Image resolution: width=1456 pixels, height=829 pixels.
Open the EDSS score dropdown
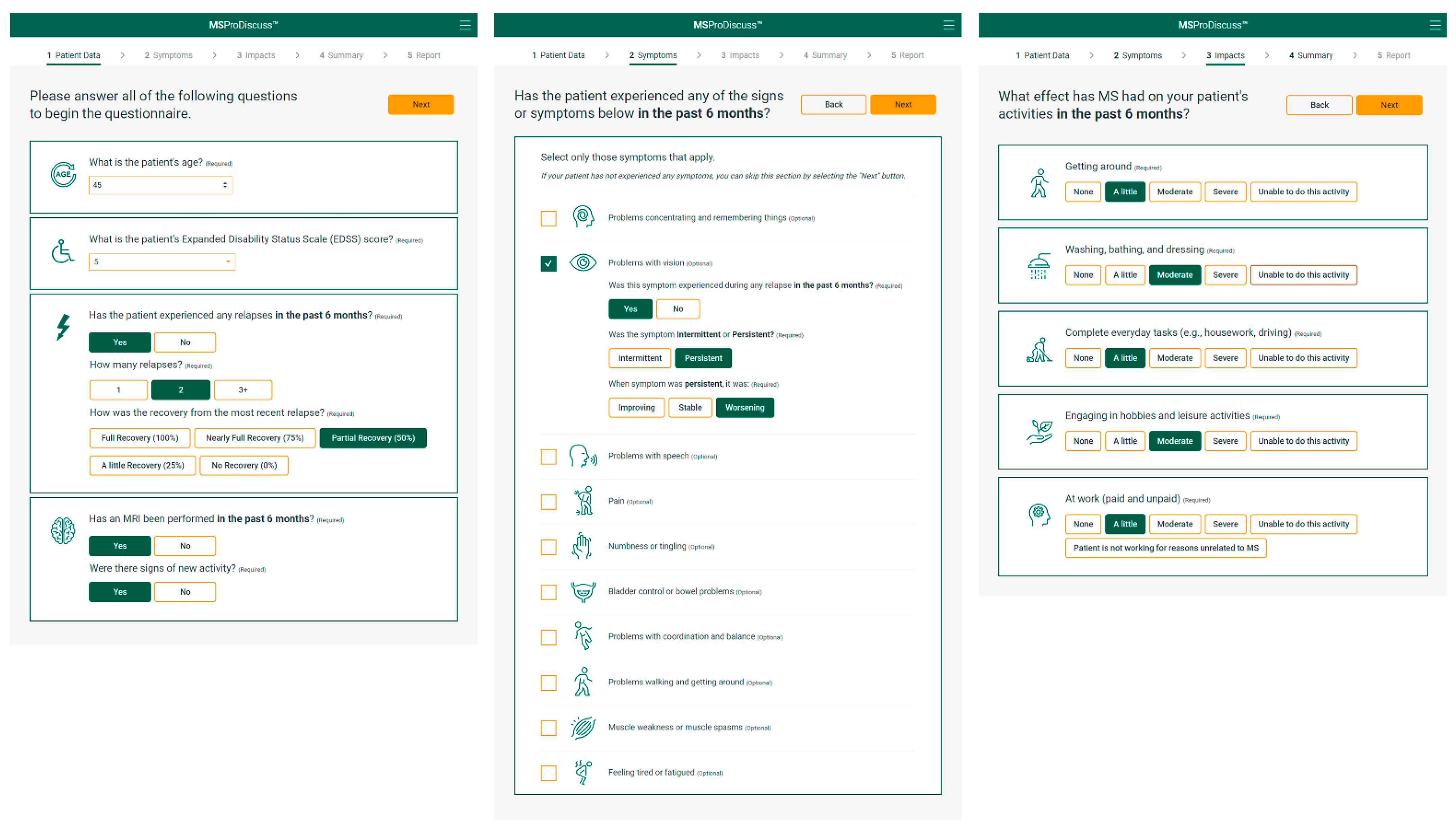point(162,262)
